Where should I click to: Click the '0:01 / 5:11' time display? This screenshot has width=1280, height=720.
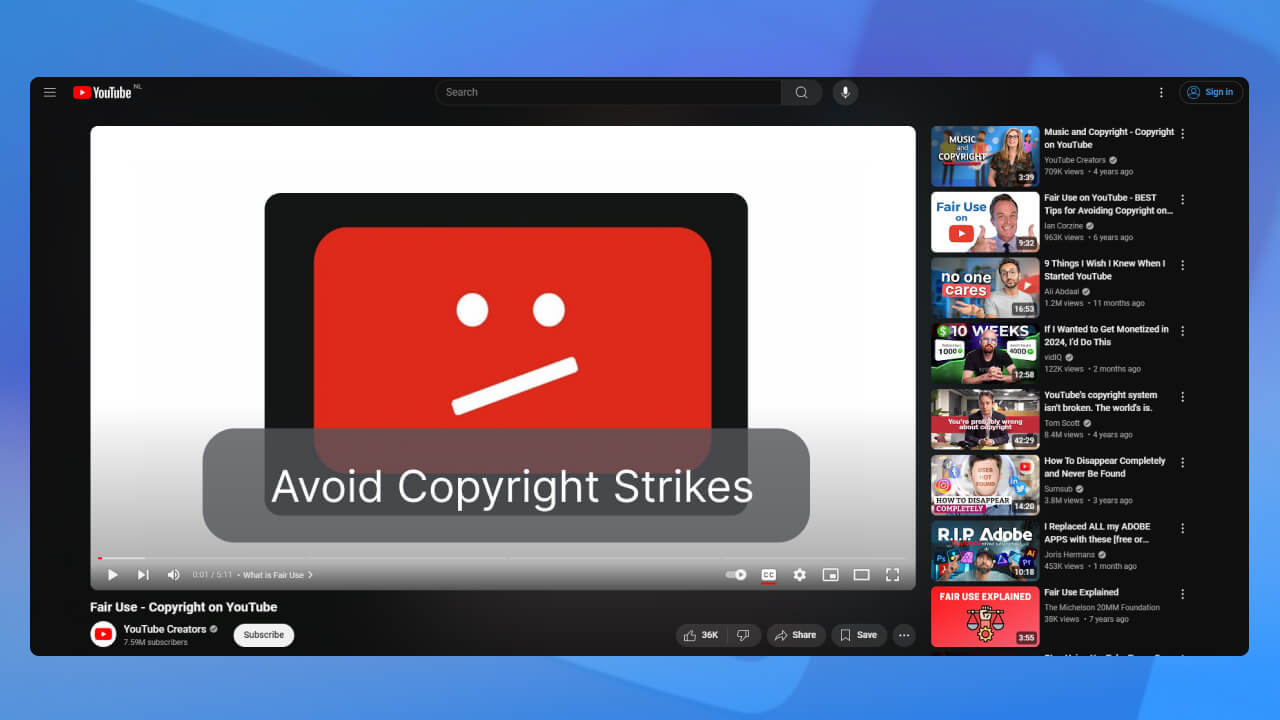point(212,575)
